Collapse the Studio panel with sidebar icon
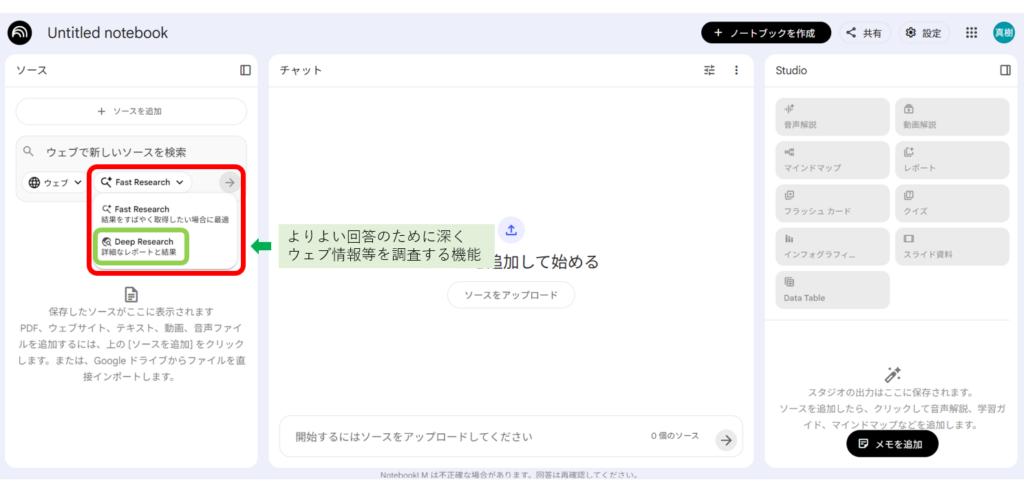The height and width of the screenshot is (493, 1024). point(1005,70)
